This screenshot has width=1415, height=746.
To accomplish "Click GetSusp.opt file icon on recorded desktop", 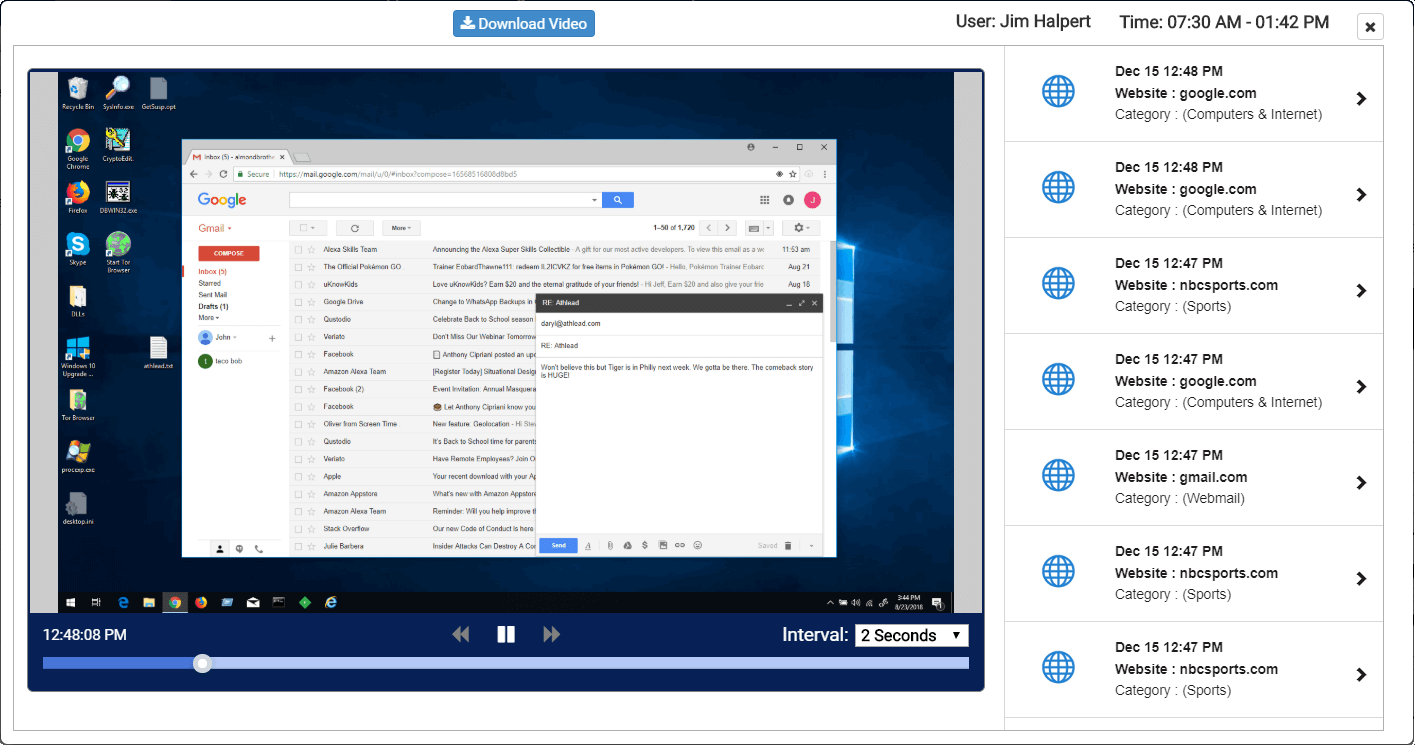I will 158,92.
